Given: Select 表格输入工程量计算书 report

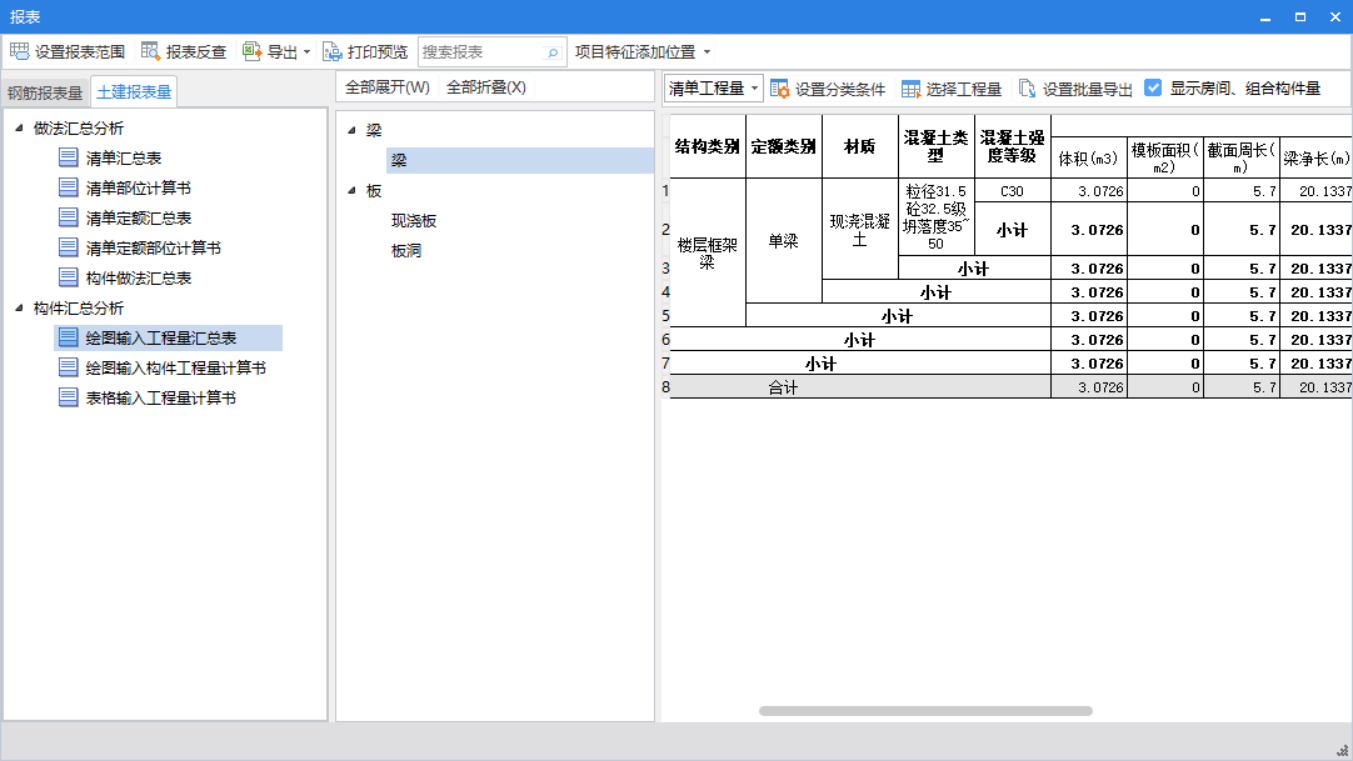Looking at the screenshot, I should point(161,398).
